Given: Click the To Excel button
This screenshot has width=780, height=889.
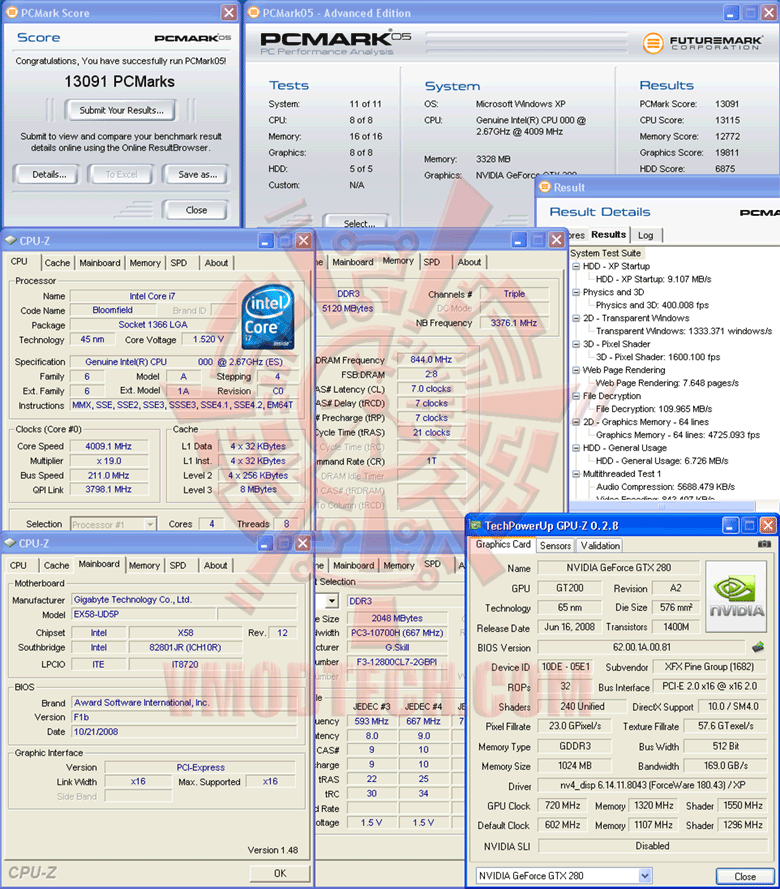Looking at the screenshot, I should [121, 175].
